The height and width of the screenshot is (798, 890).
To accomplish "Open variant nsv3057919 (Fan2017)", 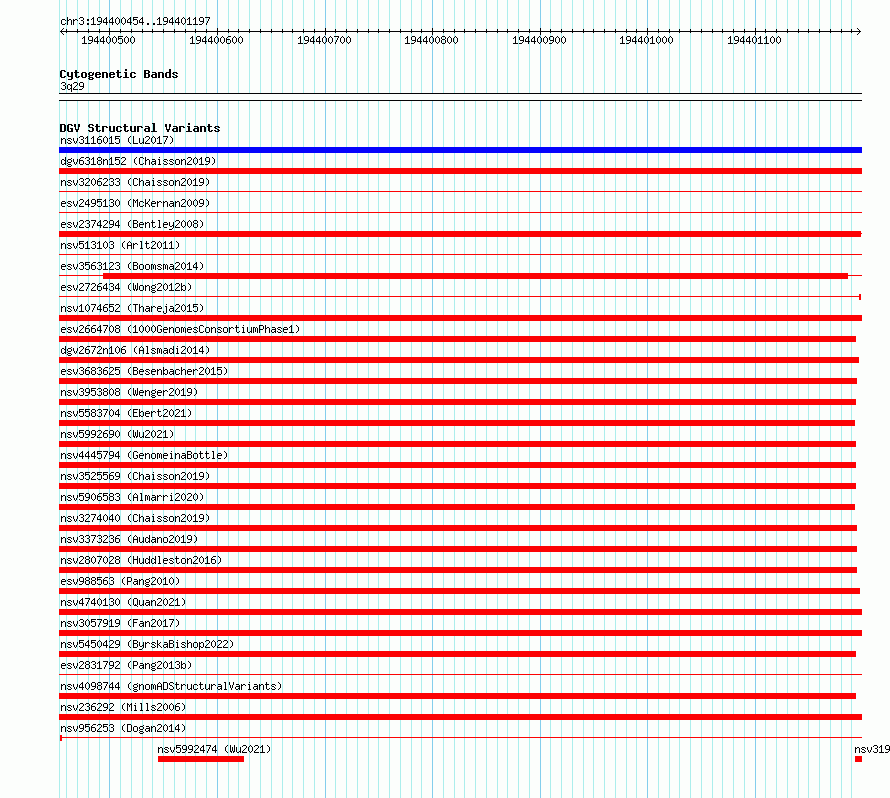I will (x=120, y=623).
